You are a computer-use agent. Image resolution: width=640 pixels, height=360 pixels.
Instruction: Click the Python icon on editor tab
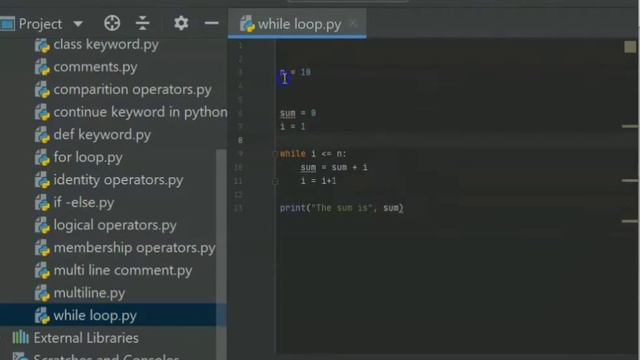(247, 24)
